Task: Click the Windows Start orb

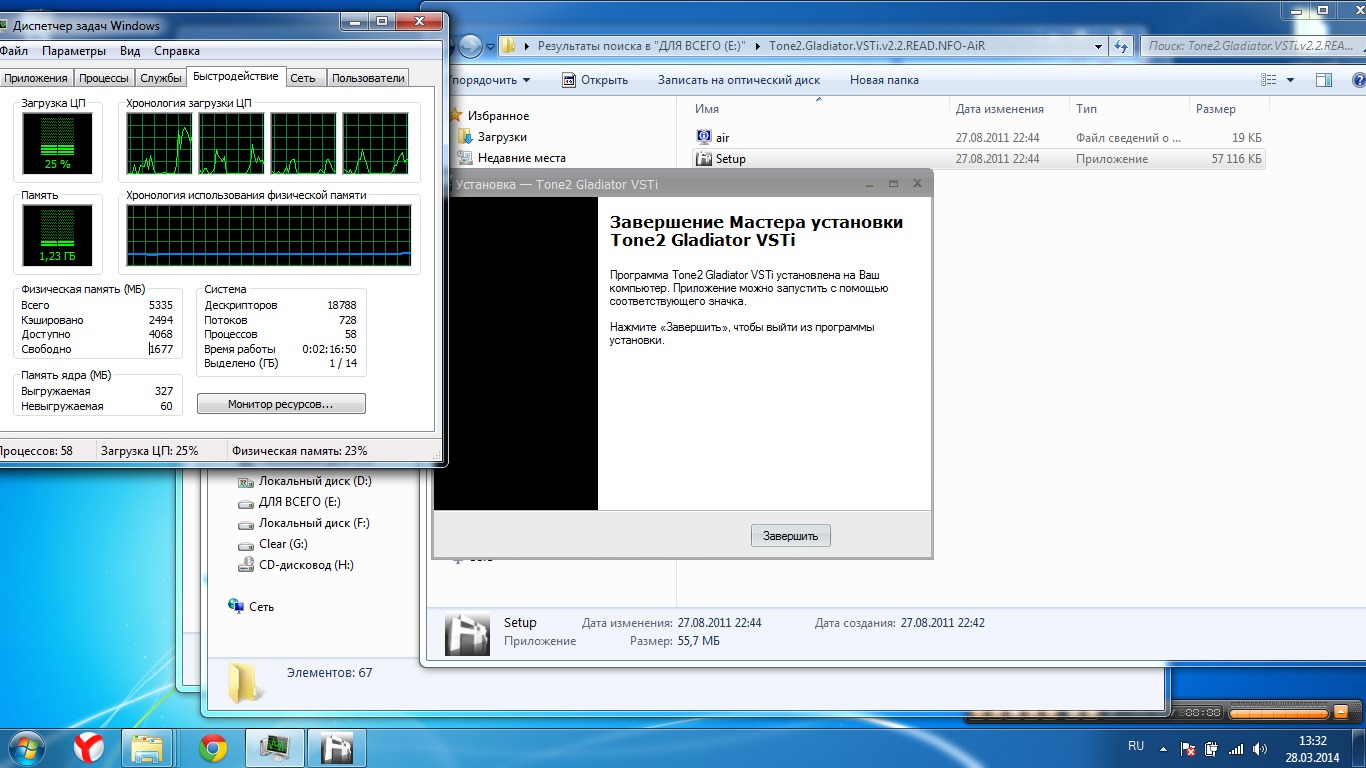Action: pos(25,747)
